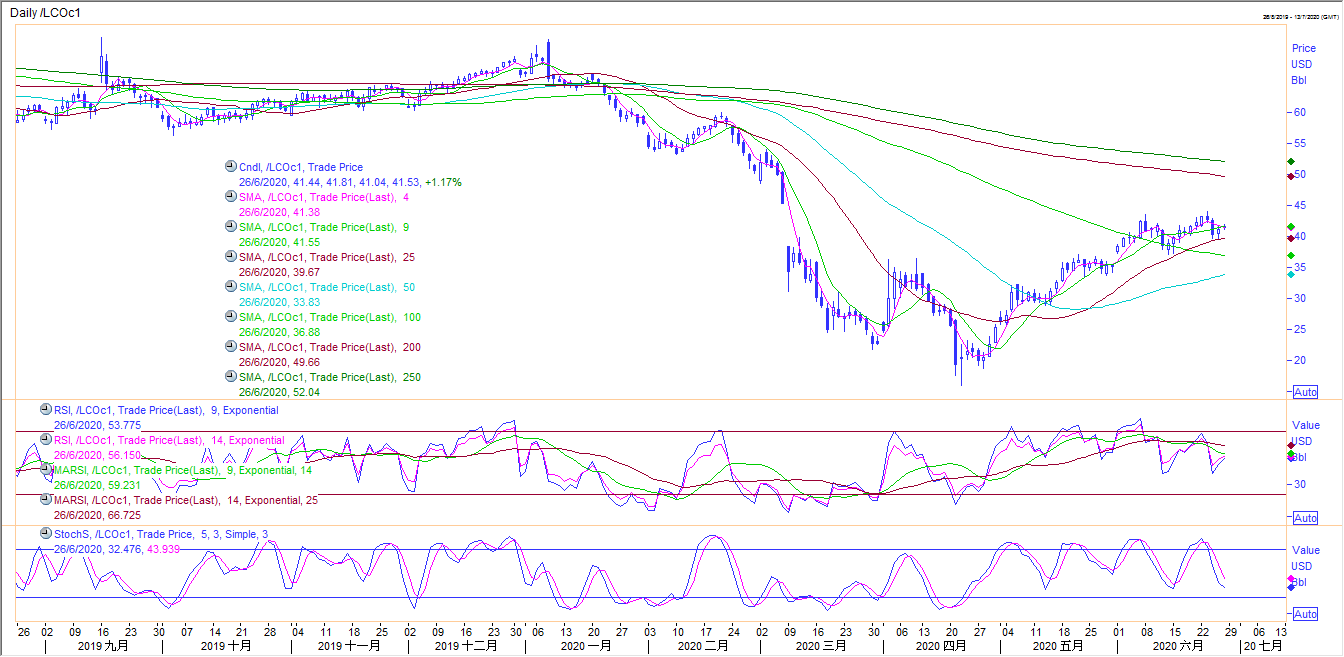Image resolution: width=1344 pixels, height=657 pixels.
Task: Select the SMA 250 value 52.04
Action: click(279, 393)
